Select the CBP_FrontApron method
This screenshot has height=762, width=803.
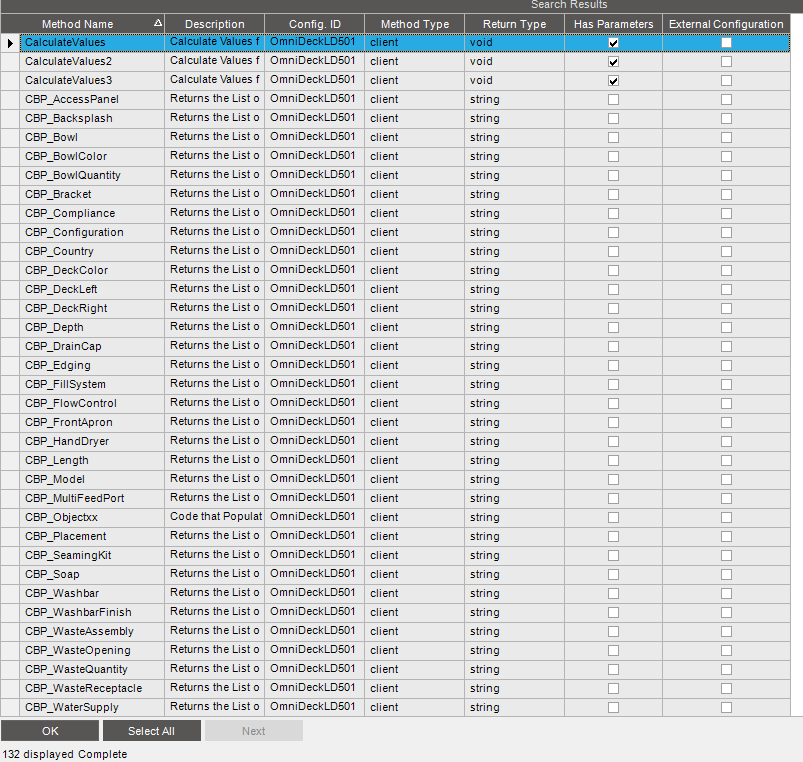(69, 422)
